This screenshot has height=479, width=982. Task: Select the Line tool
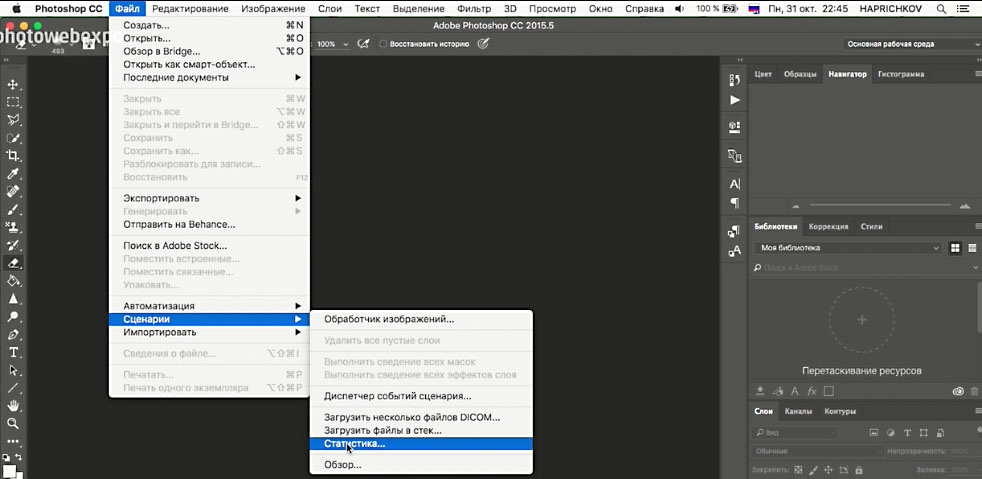13,388
